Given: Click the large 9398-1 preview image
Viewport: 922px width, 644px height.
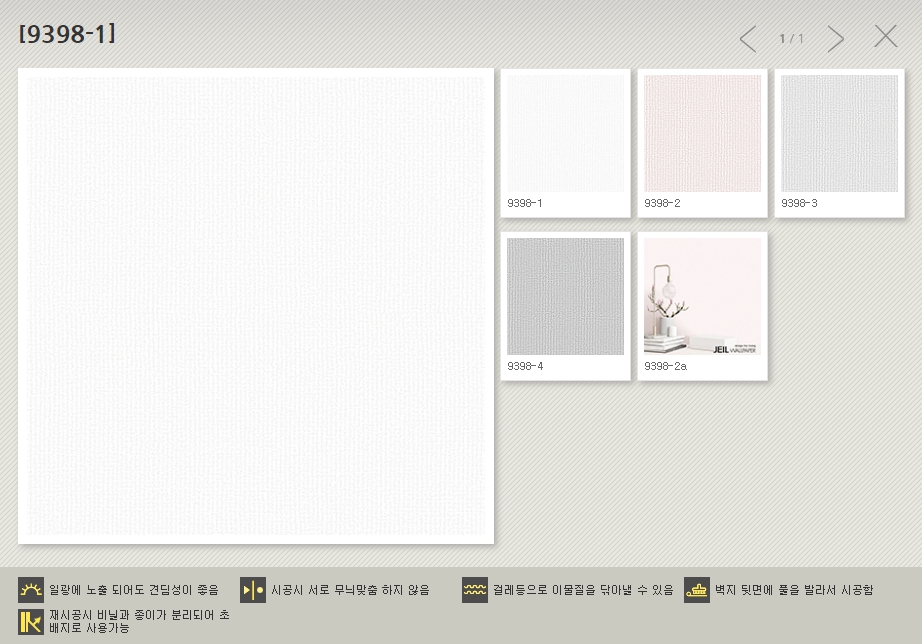Looking at the screenshot, I should (x=256, y=306).
